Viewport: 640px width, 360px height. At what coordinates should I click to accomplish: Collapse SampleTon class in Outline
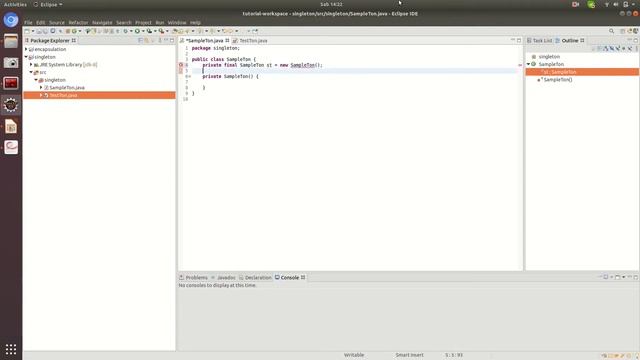(528, 64)
